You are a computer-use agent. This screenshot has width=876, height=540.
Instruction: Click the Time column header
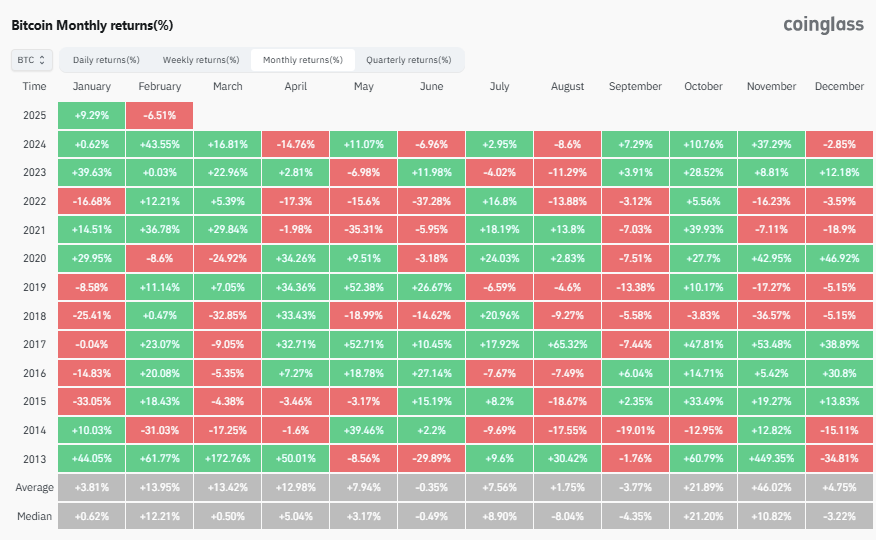point(34,87)
